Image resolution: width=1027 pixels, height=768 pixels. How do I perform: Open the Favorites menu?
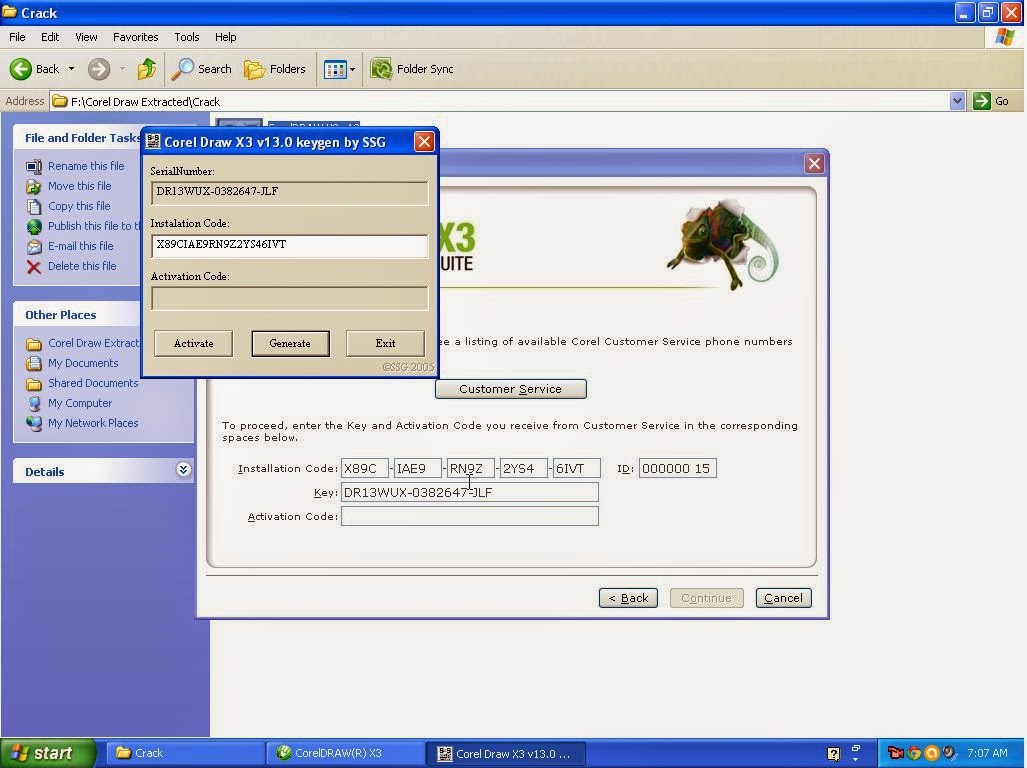click(x=136, y=37)
